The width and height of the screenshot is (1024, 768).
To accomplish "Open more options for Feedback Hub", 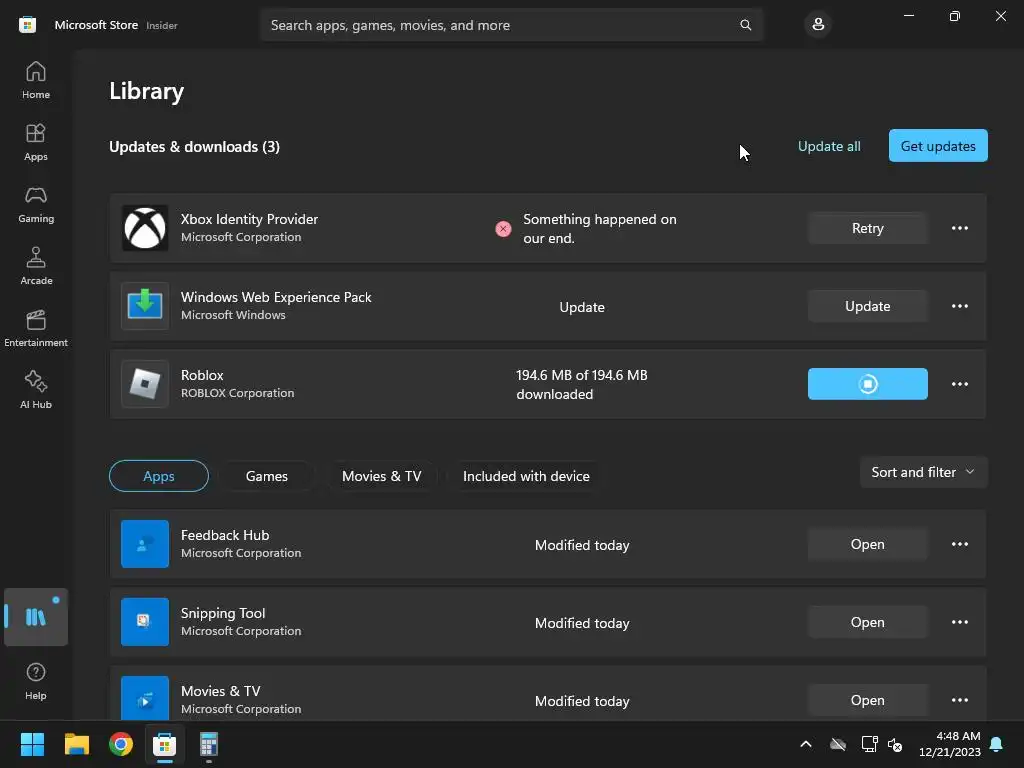I will pos(959,544).
